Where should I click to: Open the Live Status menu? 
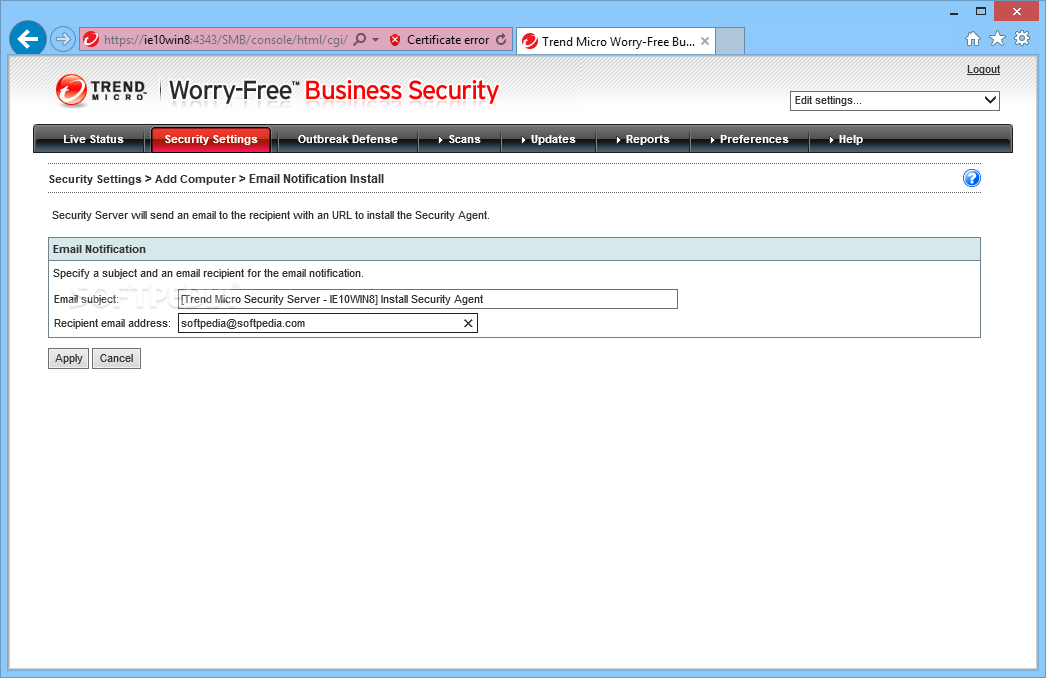tap(93, 139)
